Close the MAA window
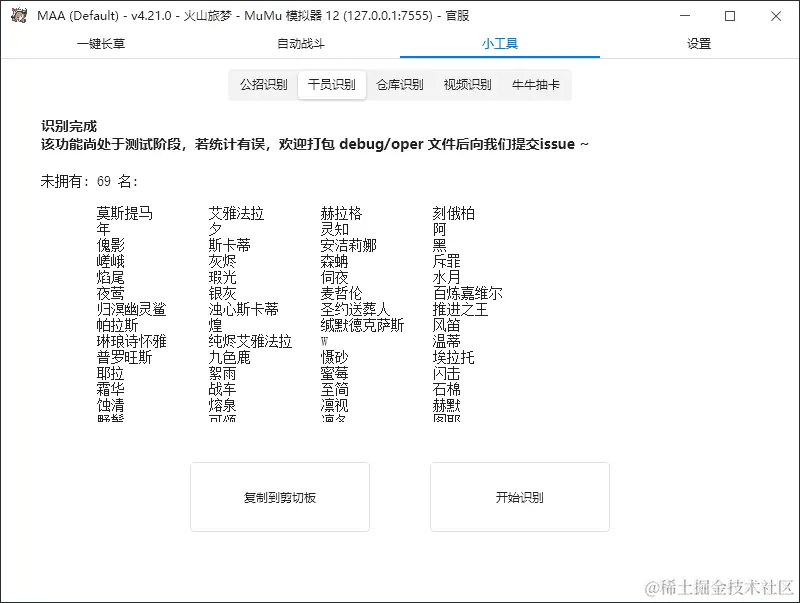 pyautogui.click(x=776, y=16)
